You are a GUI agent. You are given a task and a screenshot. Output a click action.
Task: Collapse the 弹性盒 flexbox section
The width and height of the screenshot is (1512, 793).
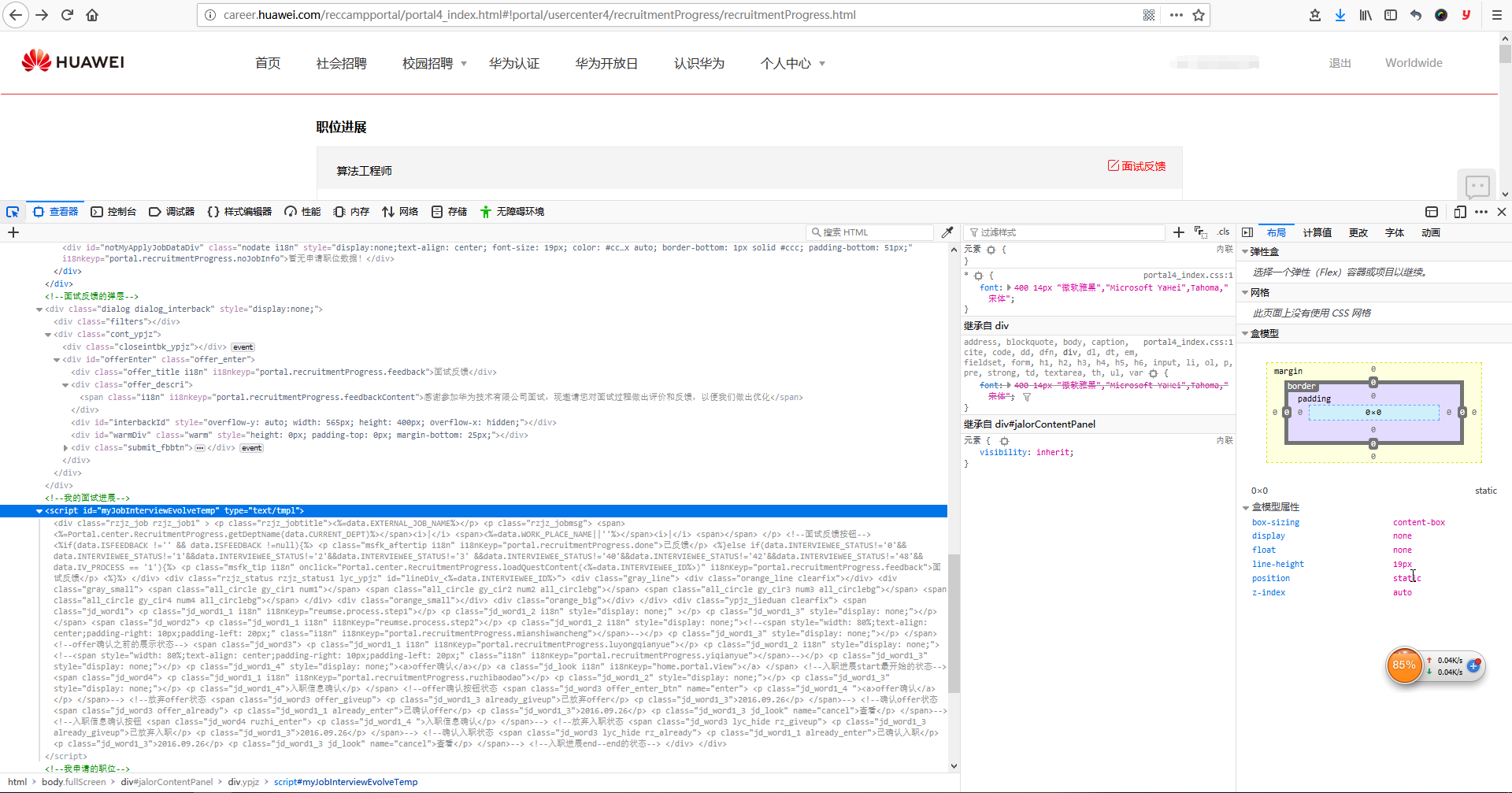pyautogui.click(x=1245, y=252)
